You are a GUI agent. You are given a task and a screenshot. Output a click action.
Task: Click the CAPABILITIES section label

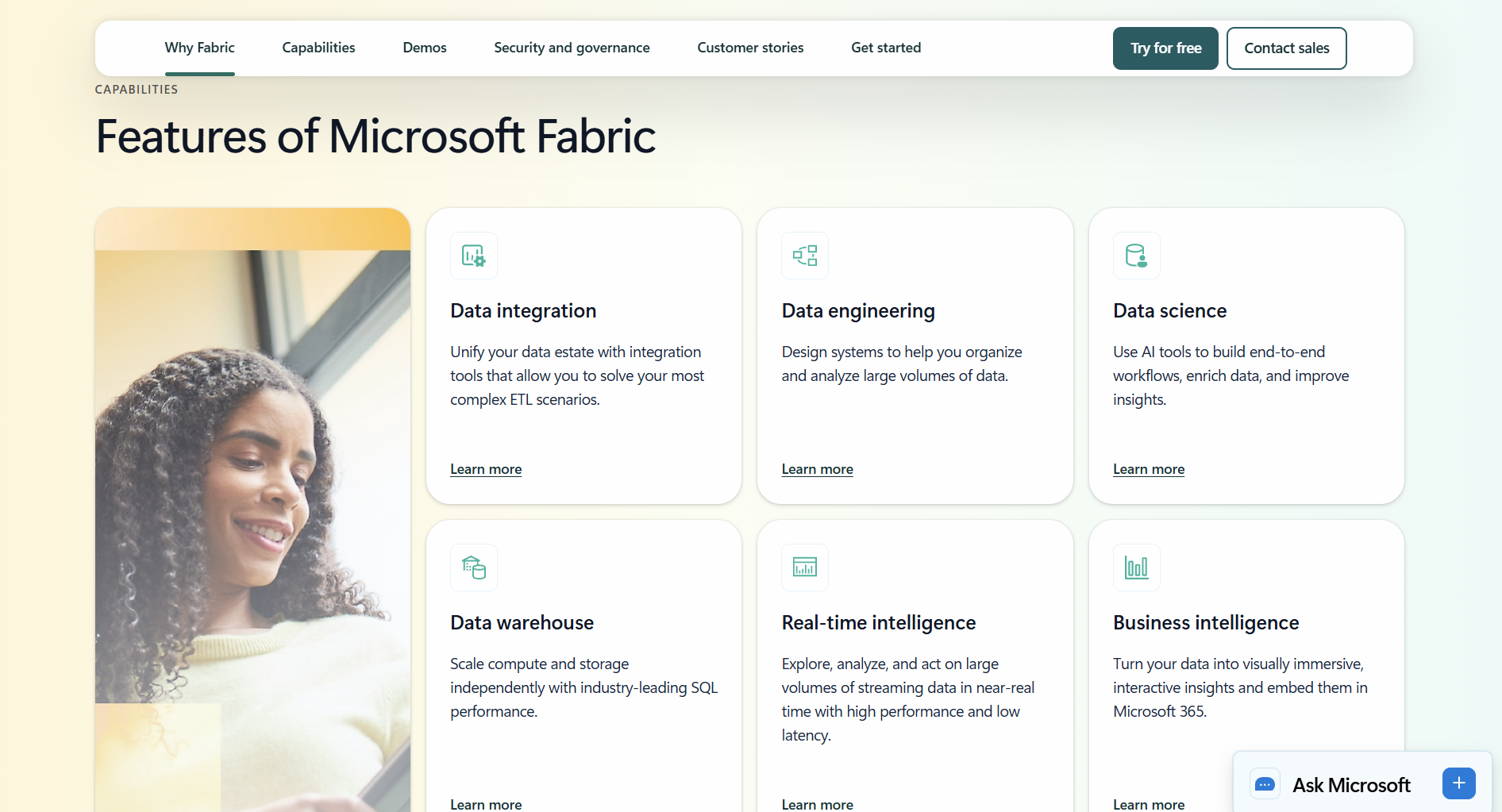(137, 90)
